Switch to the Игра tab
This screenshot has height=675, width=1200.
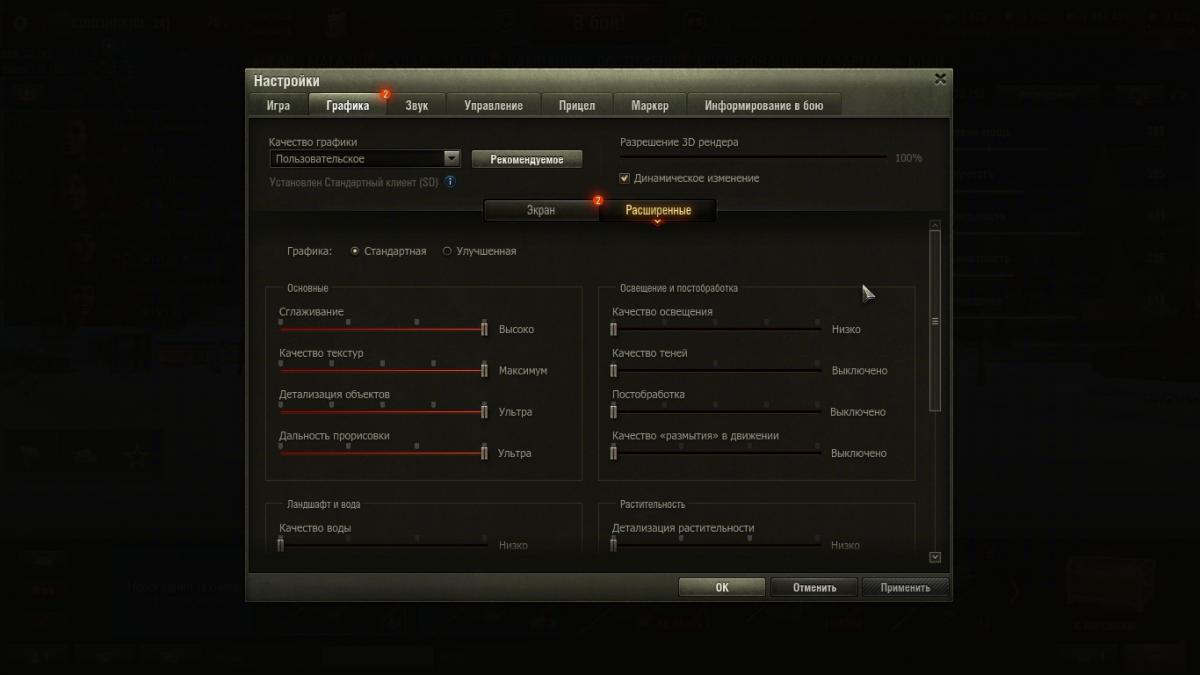(278, 105)
